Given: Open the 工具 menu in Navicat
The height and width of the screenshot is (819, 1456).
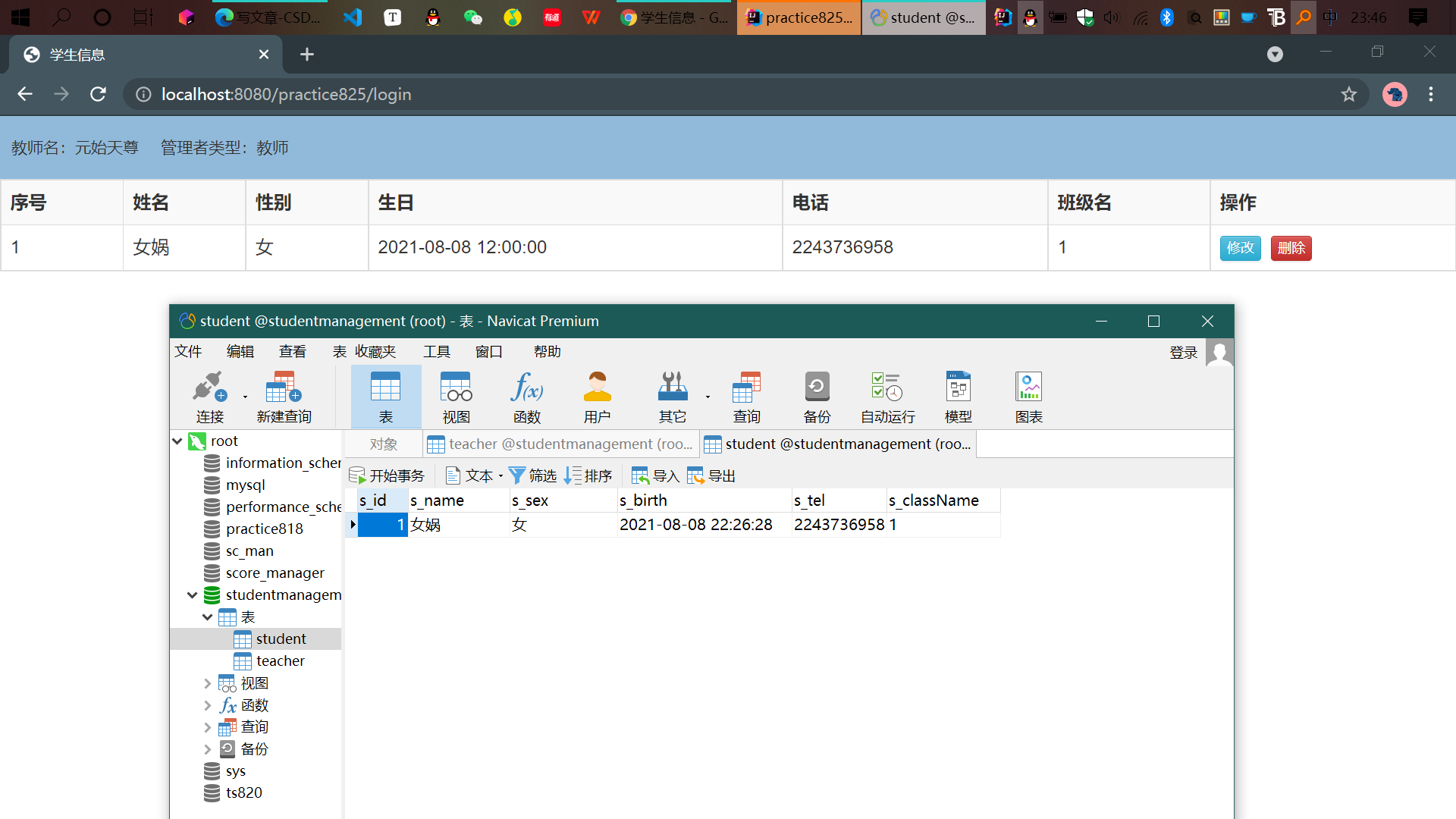Looking at the screenshot, I should [x=437, y=351].
